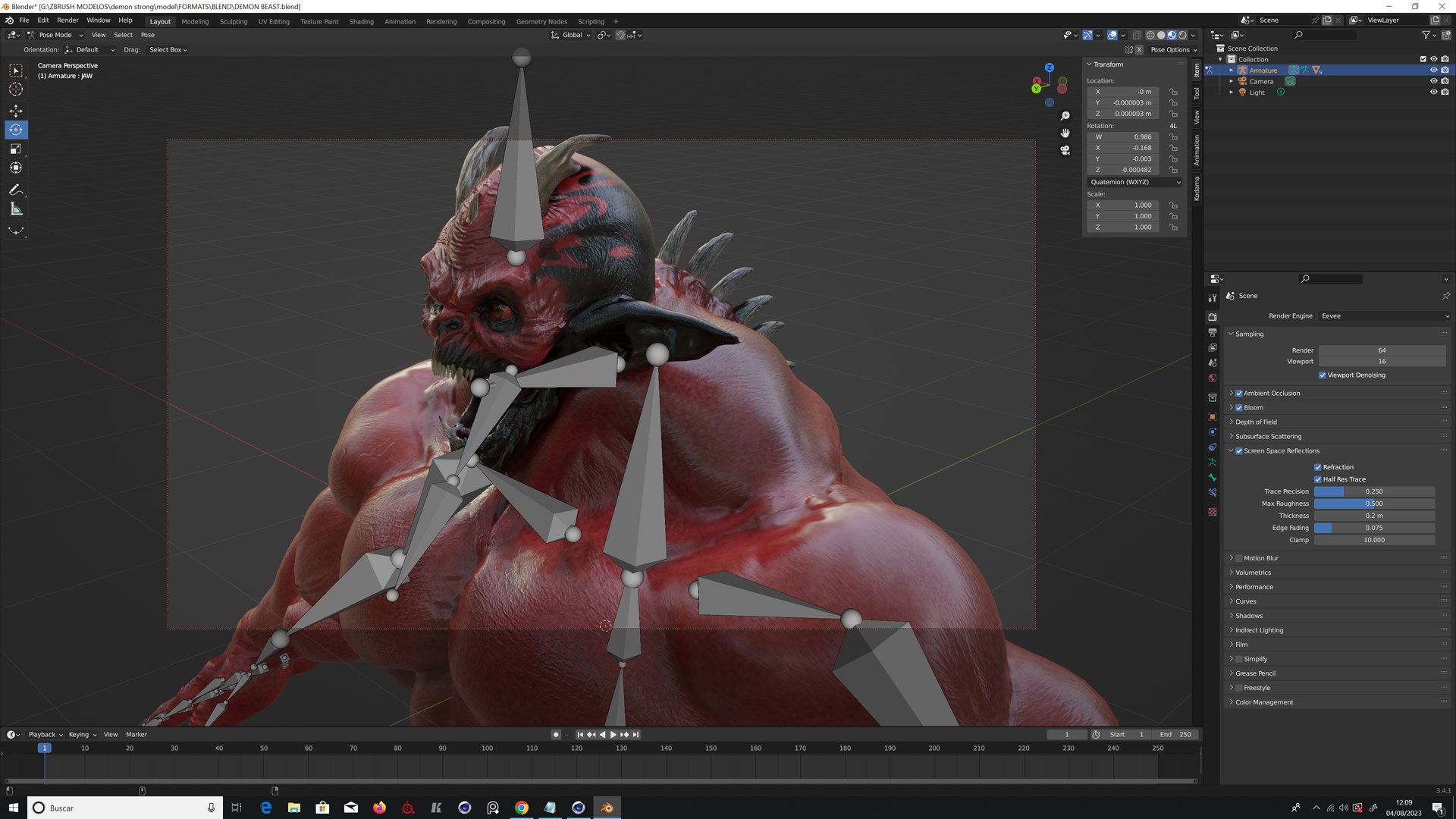Open Output properties tab icon
This screenshot has width=1456, height=819.
point(1213,332)
